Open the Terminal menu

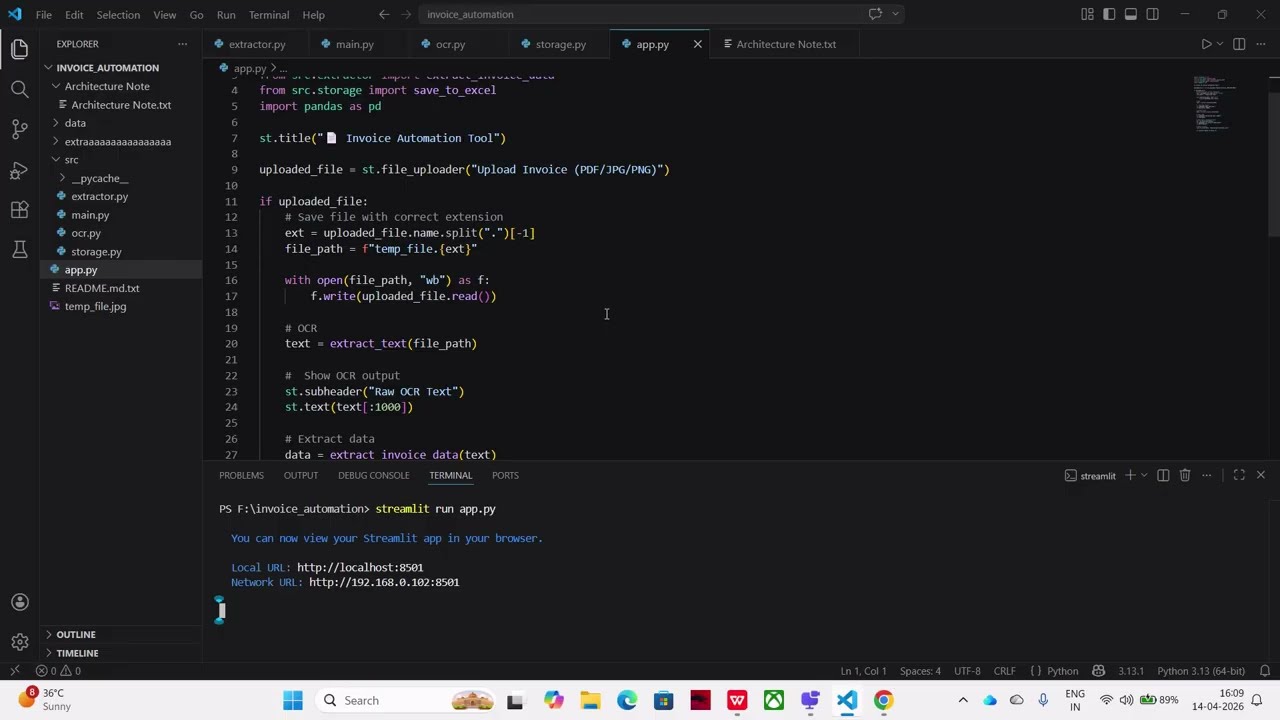click(x=269, y=14)
